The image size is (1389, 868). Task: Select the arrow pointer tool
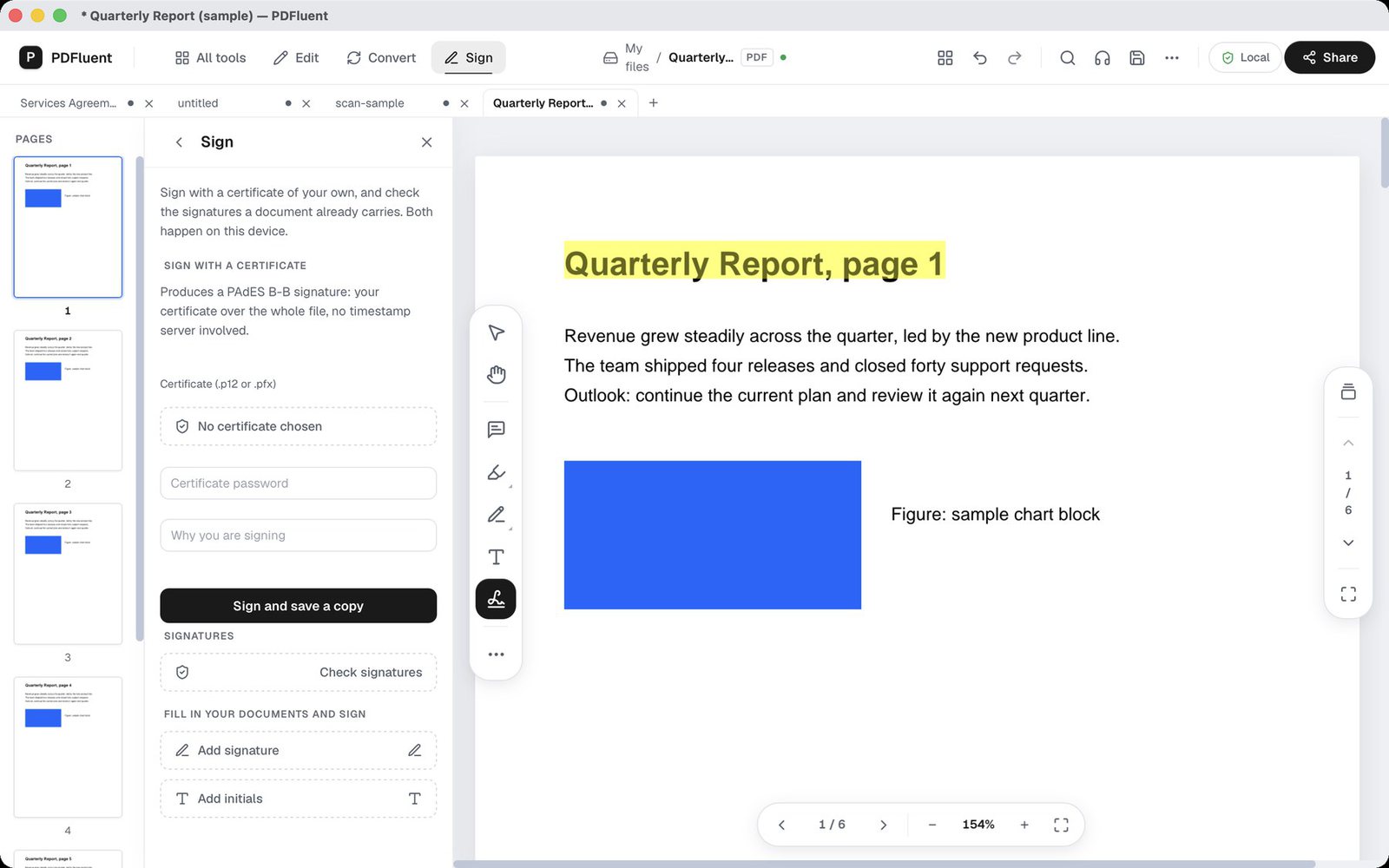tap(496, 333)
